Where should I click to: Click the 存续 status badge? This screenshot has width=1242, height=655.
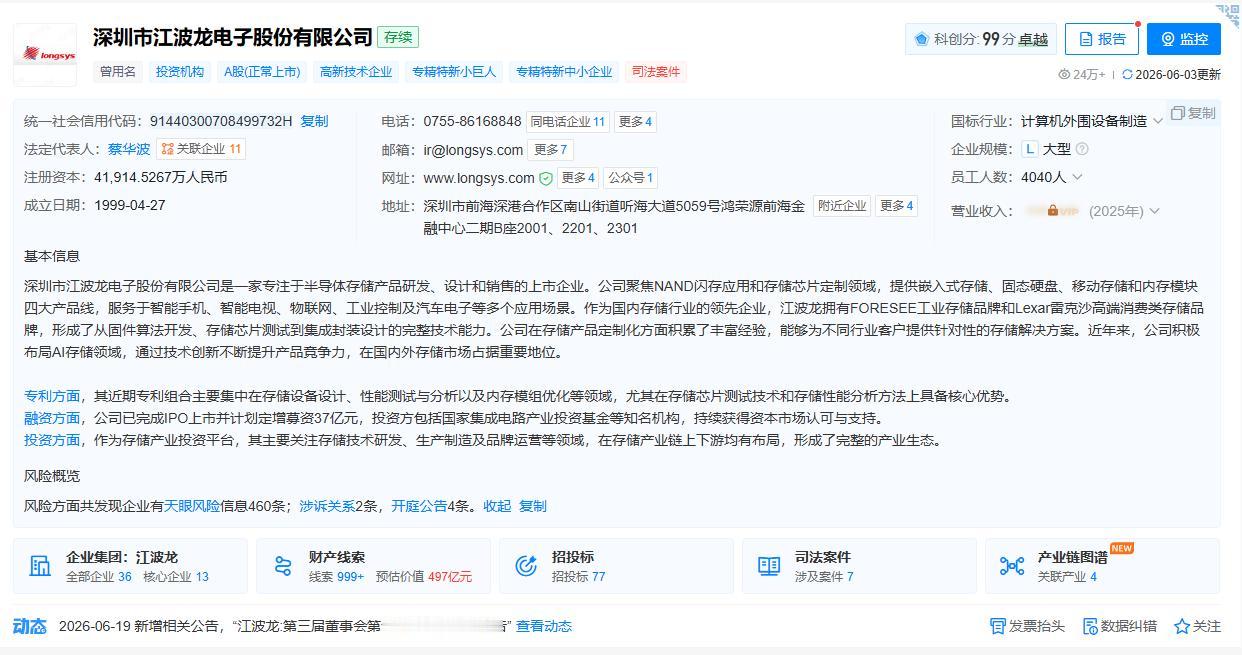click(398, 37)
